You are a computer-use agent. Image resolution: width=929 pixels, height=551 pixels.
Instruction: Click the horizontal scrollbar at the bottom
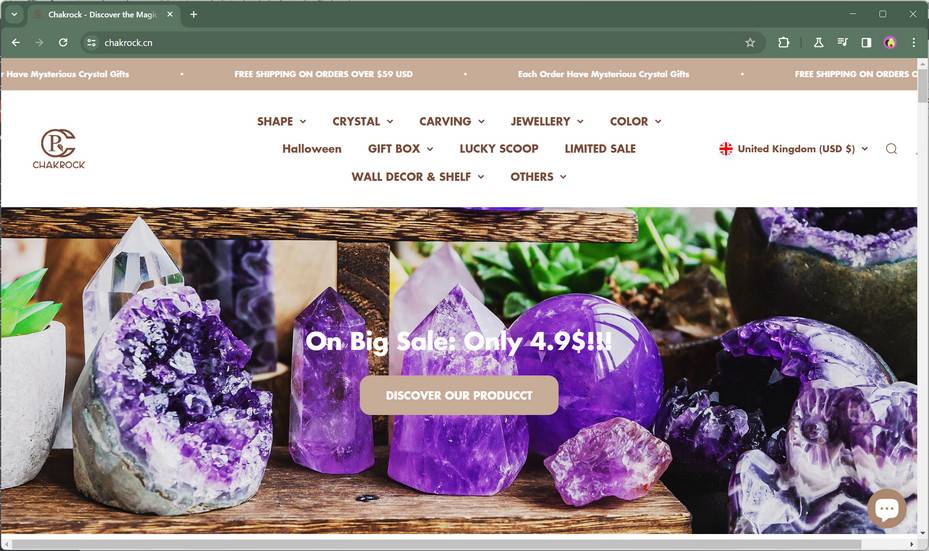pyautogui.click(x=436, y=544)
